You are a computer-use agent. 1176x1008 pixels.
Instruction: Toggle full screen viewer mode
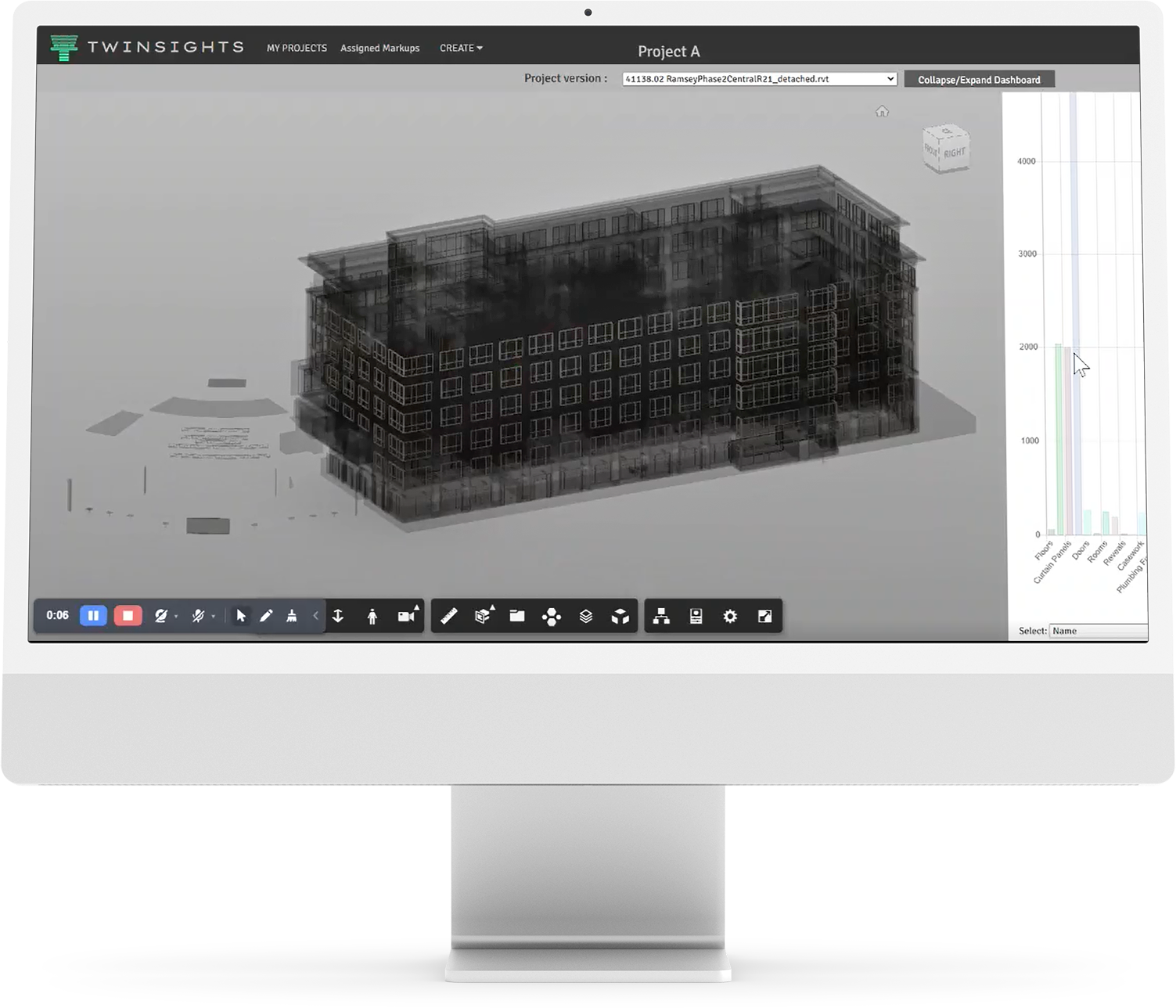pyautogui.click(x=764, y=617)
